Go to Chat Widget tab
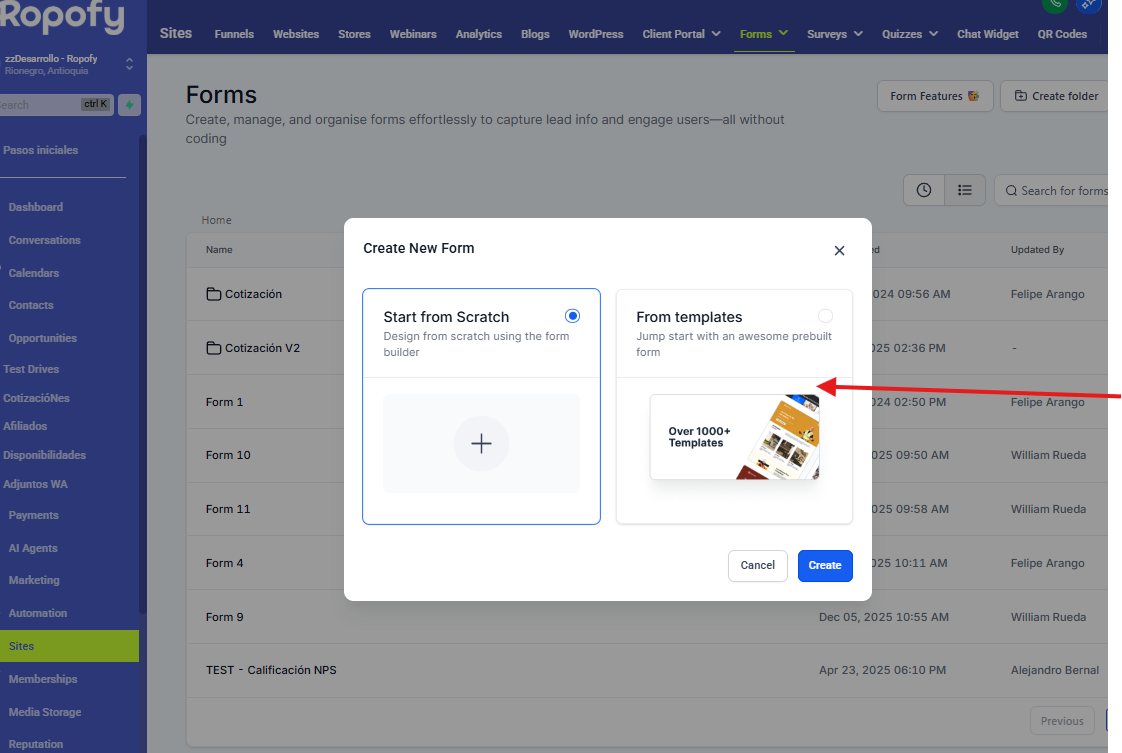 (987, 34)
